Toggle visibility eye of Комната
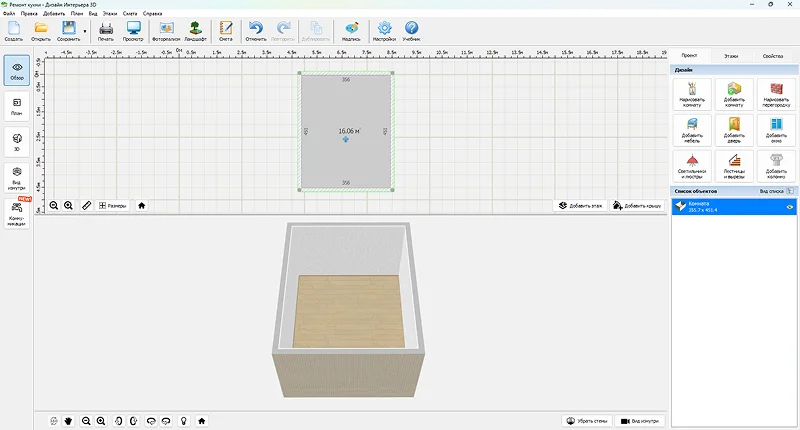 coord(789,207)
